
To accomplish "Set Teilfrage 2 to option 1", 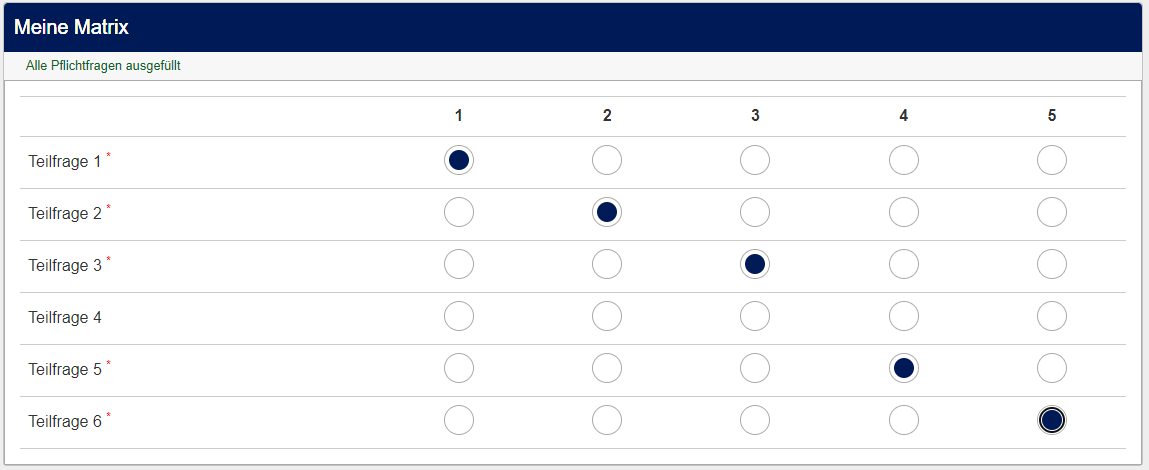I will [x=459, y=212].
